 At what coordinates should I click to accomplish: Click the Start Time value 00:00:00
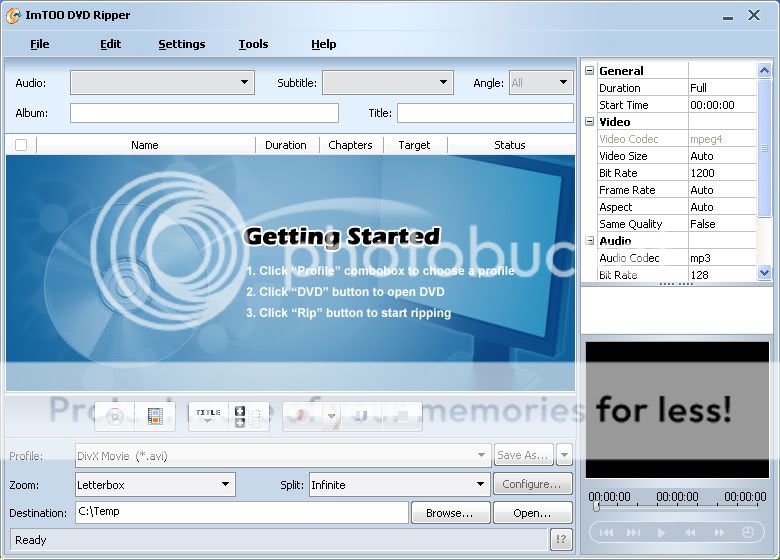(x=722, y=105)
